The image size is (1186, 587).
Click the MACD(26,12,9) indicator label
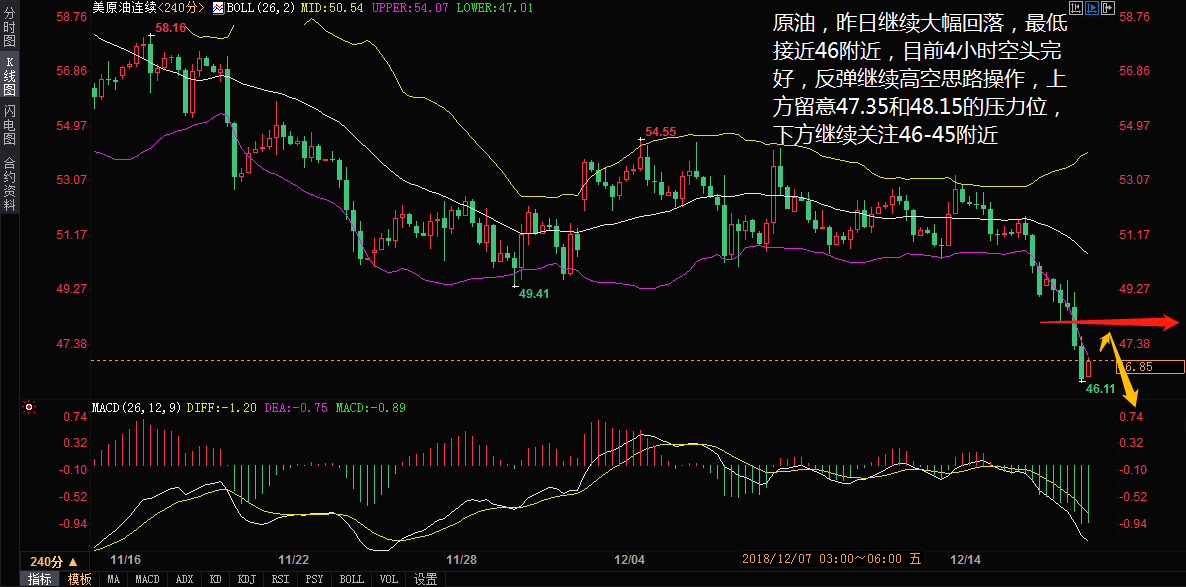136,408
